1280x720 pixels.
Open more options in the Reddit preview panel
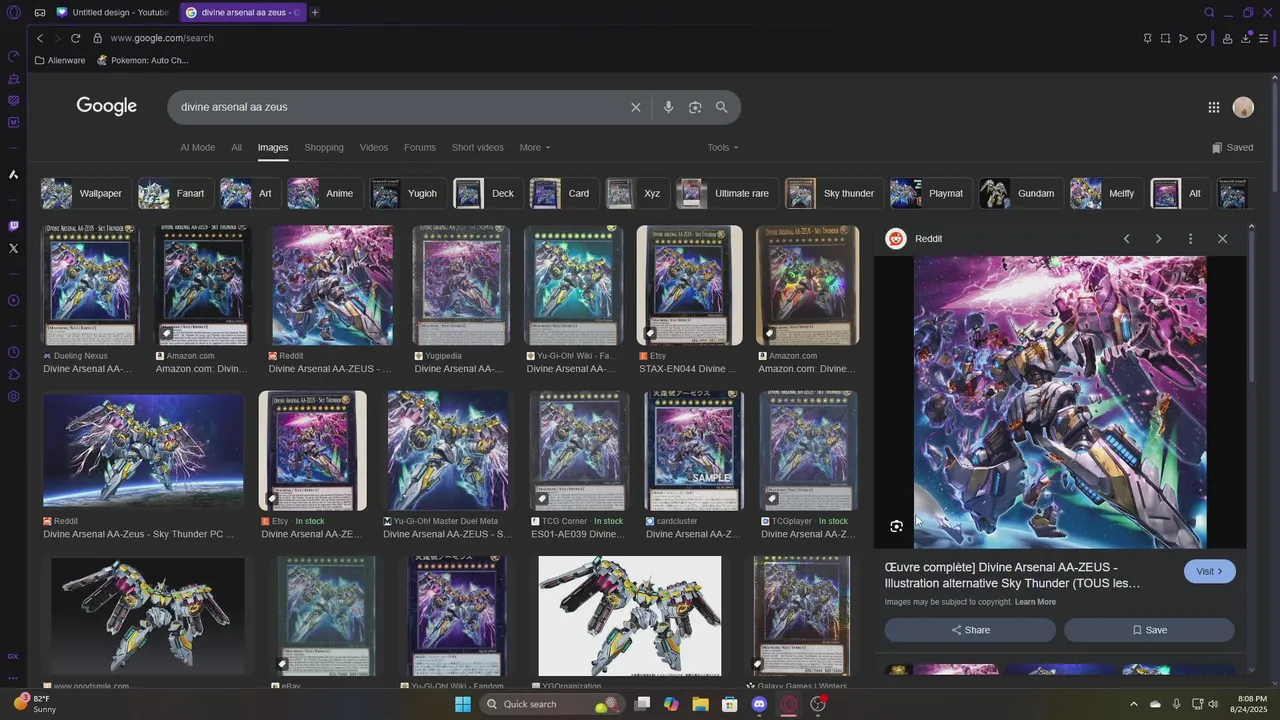pyautogui.click(x=1190, y=239)
